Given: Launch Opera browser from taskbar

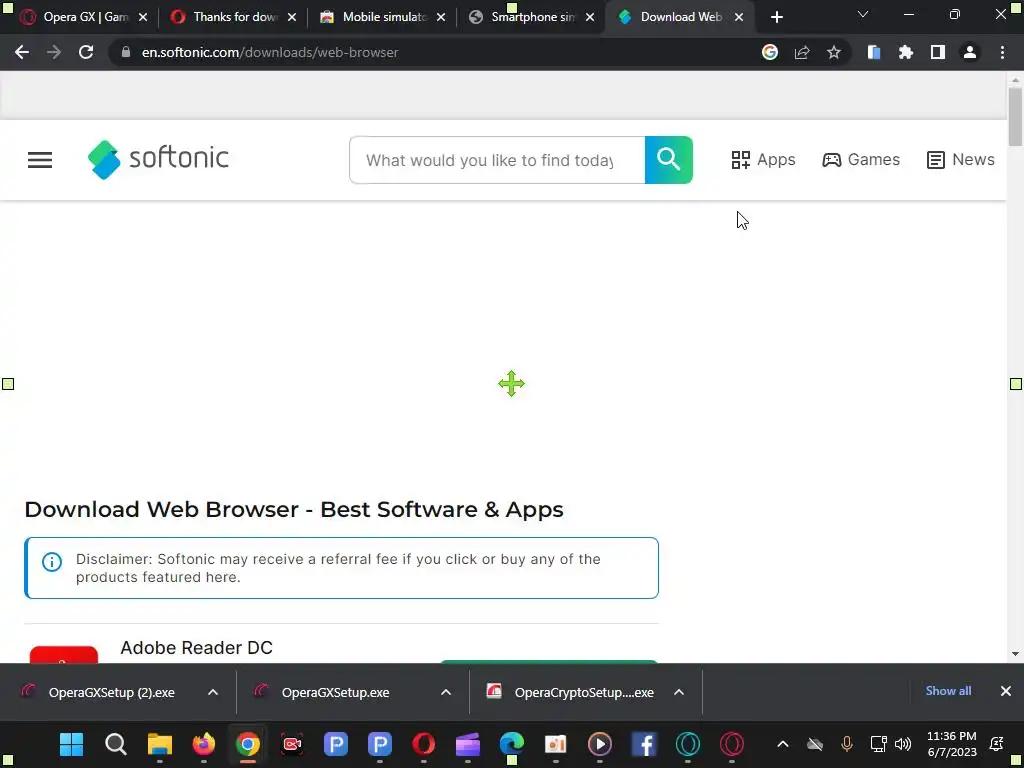Looking at the screenshot, I should [424, 744].
